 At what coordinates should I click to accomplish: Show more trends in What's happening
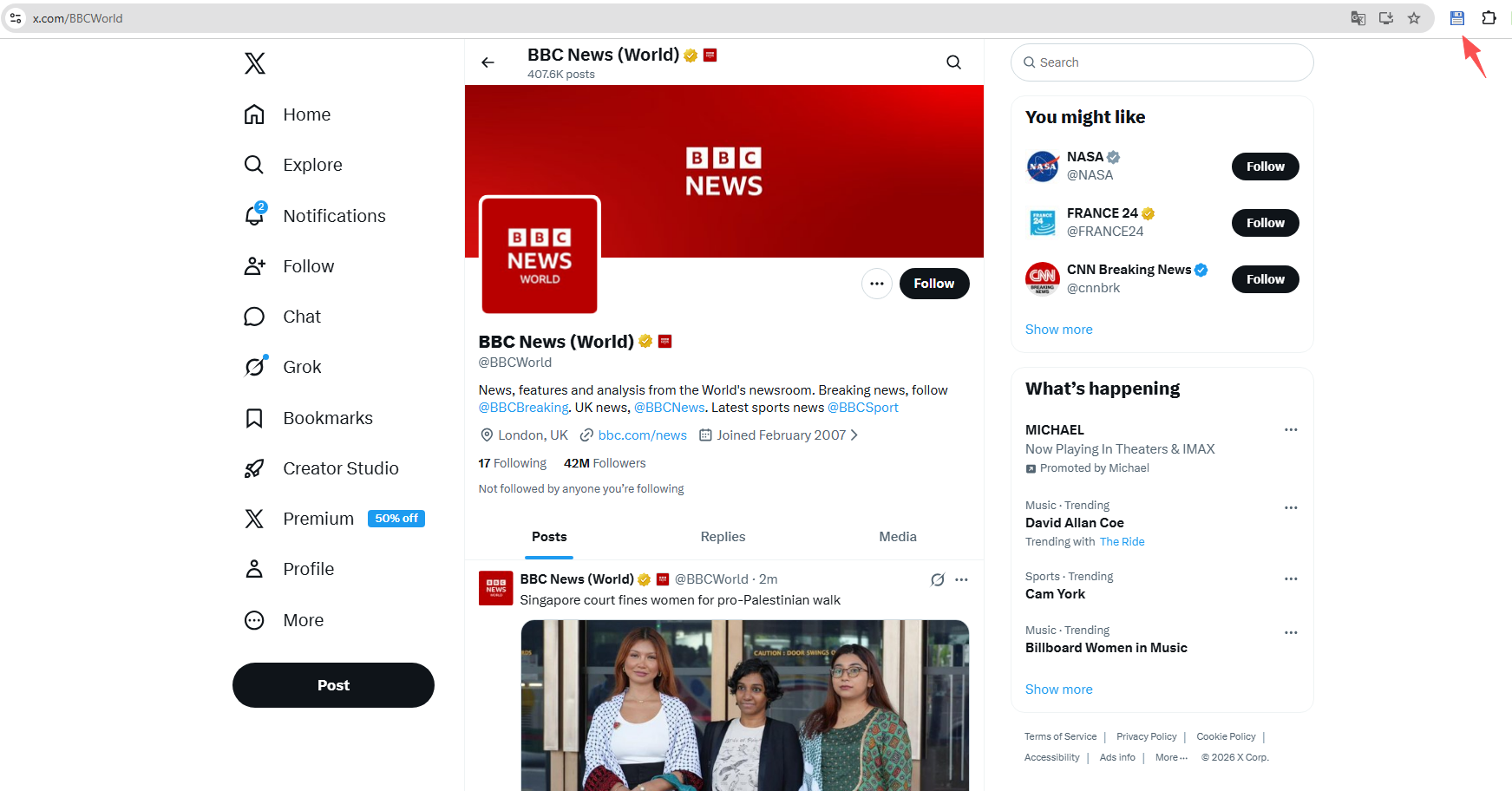[x=1058, y=690]
